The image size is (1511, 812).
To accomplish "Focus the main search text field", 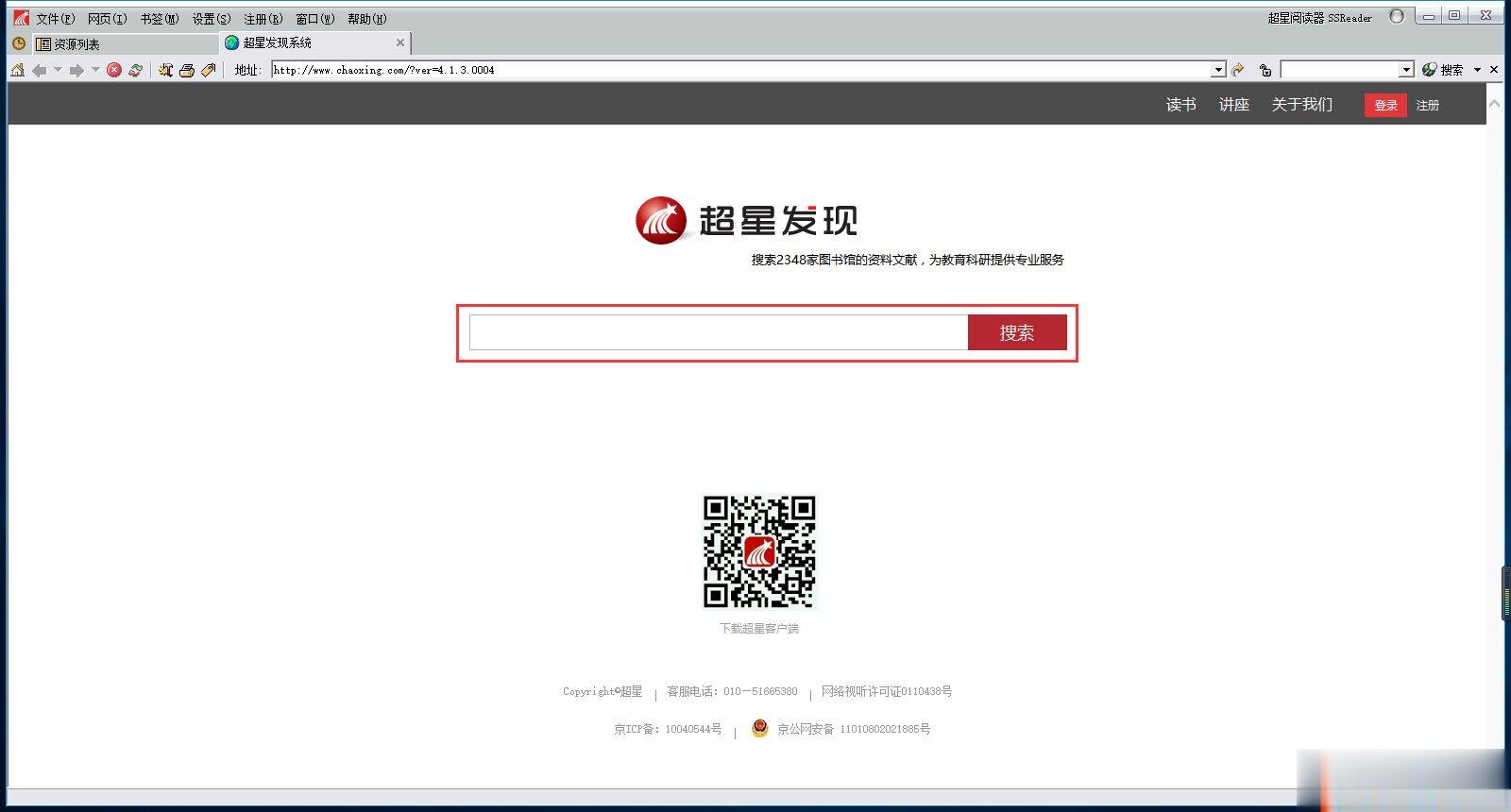I will (x=719, y=332).
